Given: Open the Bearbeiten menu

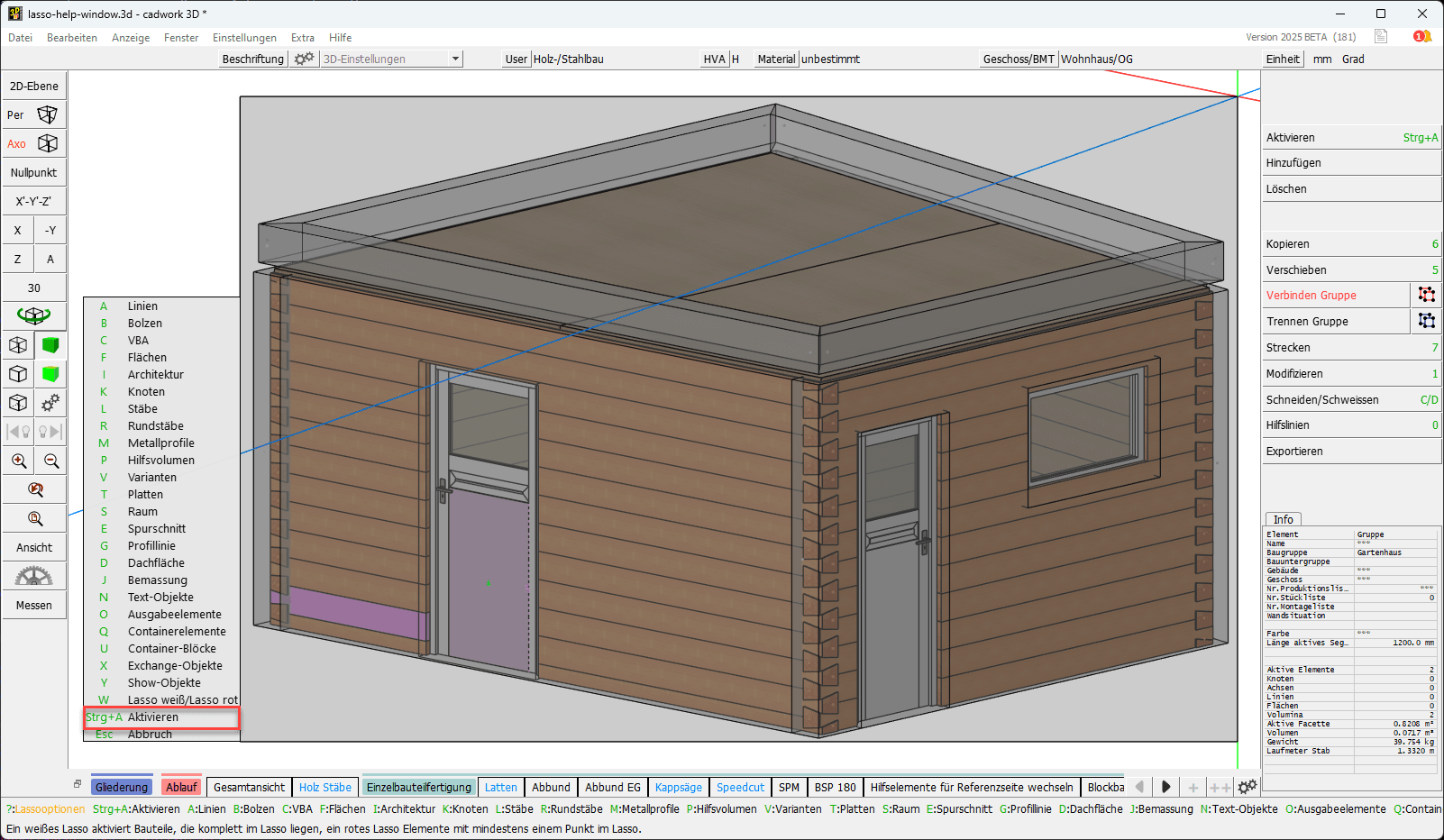Looking at the screenshot, I should pyautogui.click(x=72, y=38).
